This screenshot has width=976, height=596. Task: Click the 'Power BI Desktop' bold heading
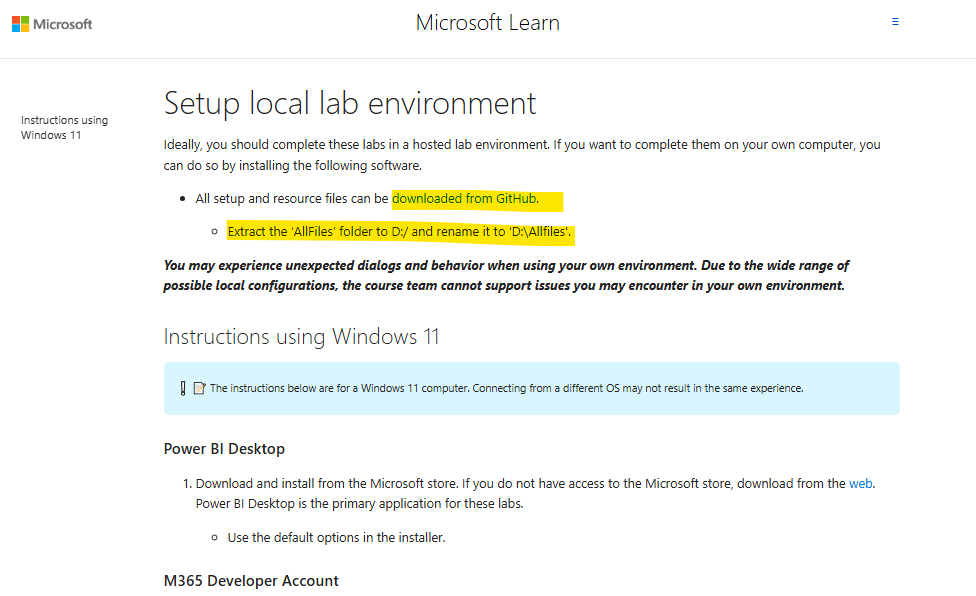tap(224, 448)
